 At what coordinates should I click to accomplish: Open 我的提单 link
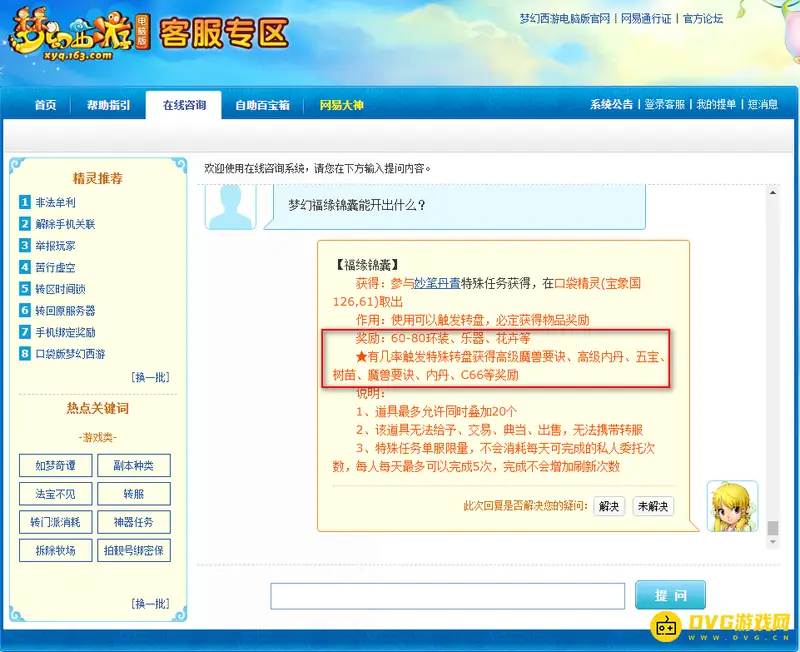point(716,104)
